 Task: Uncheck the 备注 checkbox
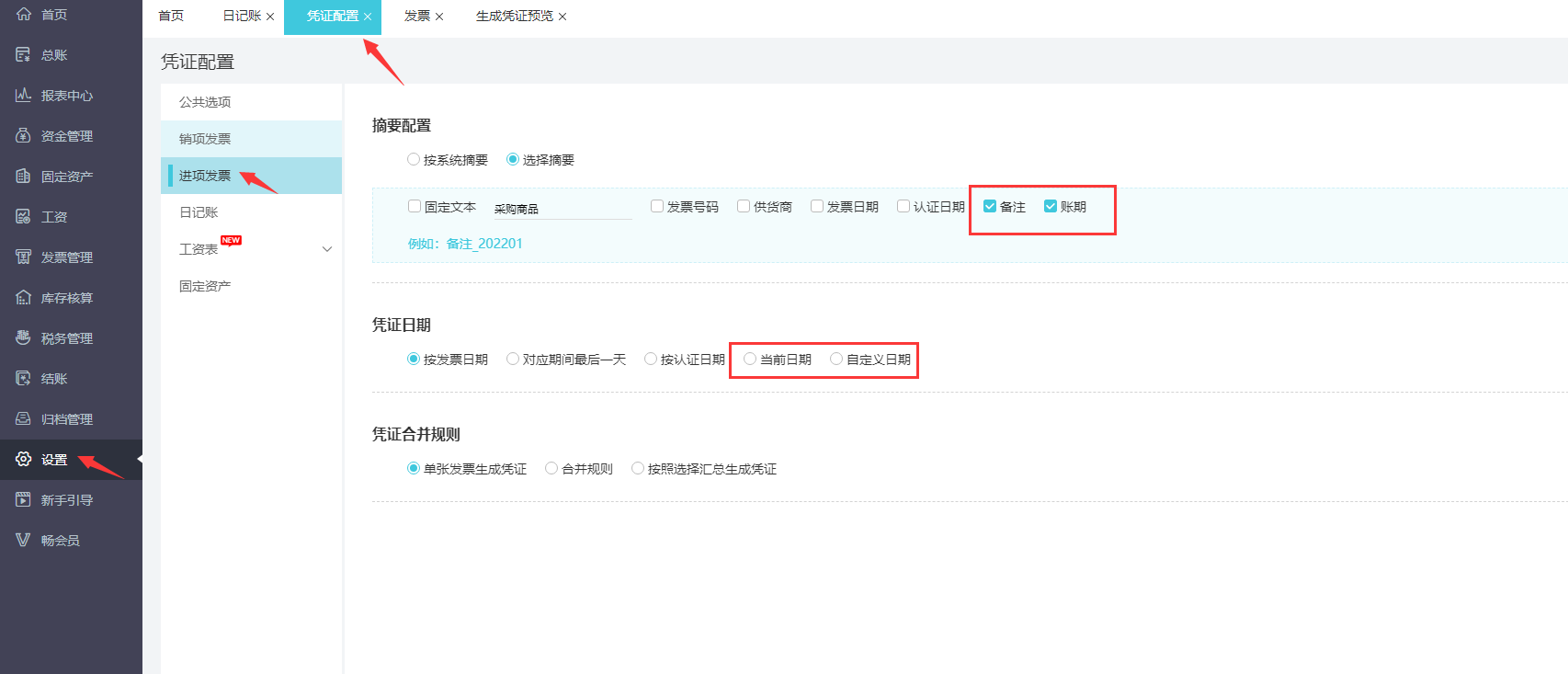point(990,207)
